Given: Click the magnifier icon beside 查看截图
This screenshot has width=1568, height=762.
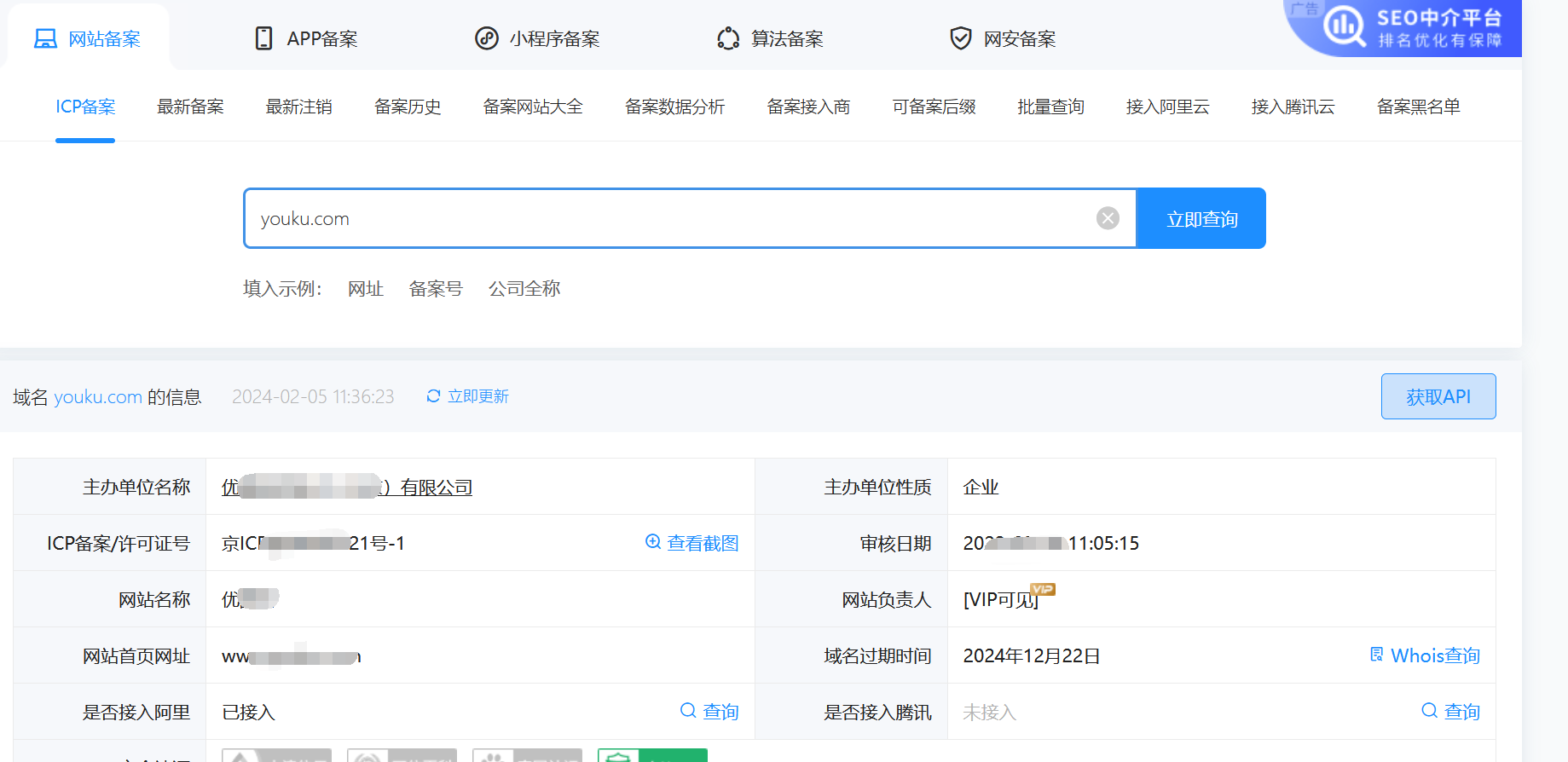Looking at the screenshot, I should [x=653, y=542].
